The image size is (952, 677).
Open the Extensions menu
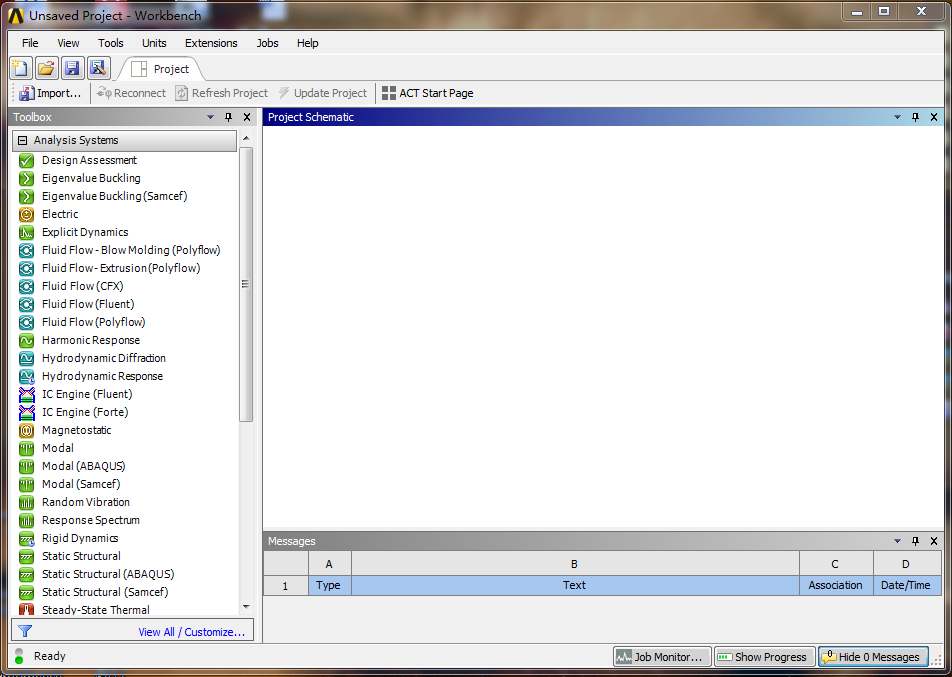(x=211, y=43)
